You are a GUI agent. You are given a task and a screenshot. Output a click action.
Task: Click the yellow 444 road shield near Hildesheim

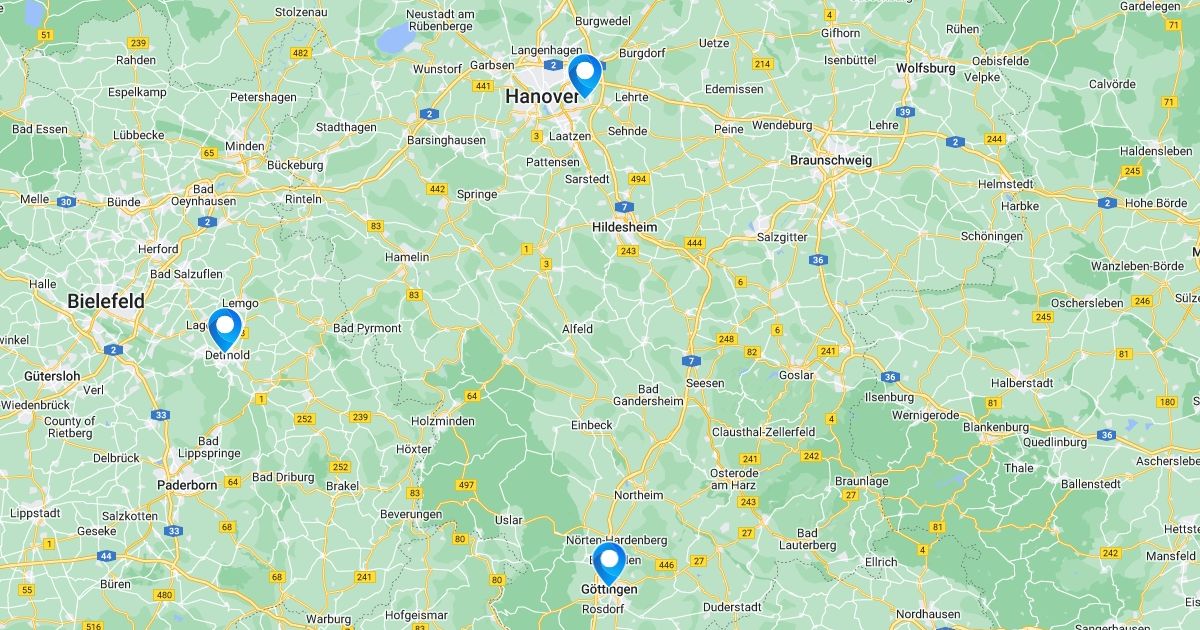point(695,243)
